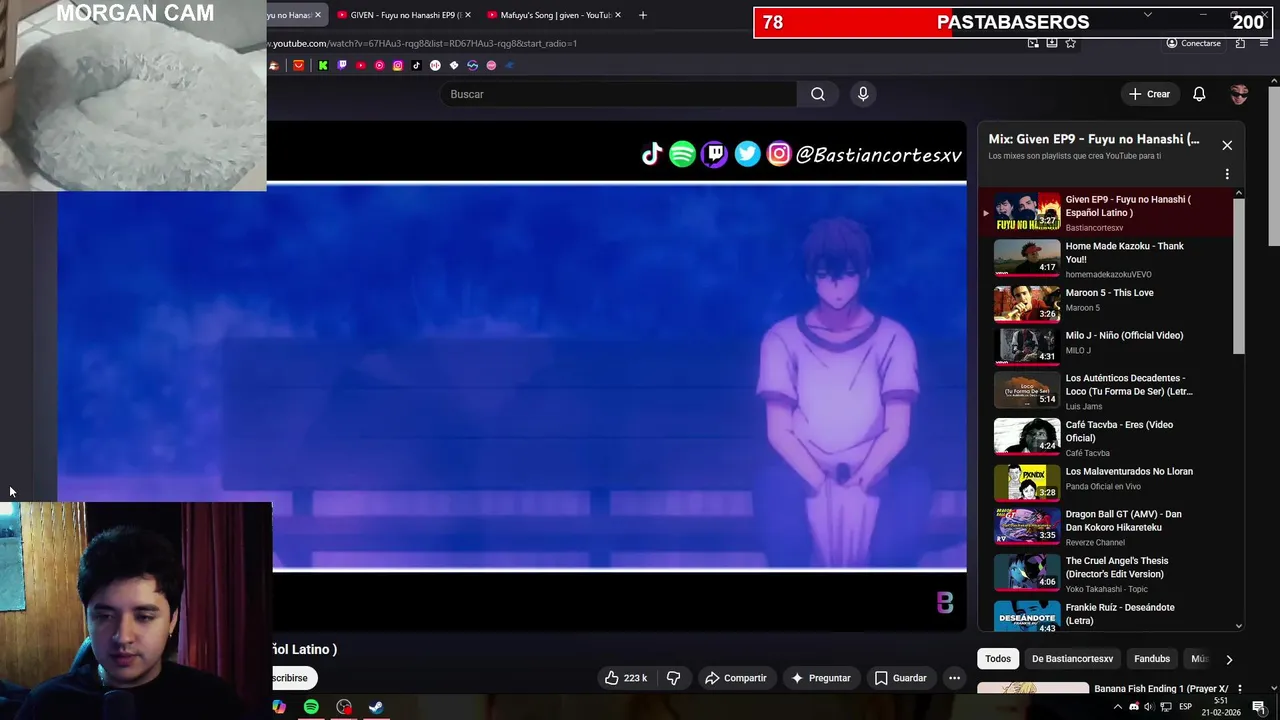The width and height of the screenshot is (1280, 720).
Task: Open YouTube notifications bell
Action: (x=1199, y=94)
